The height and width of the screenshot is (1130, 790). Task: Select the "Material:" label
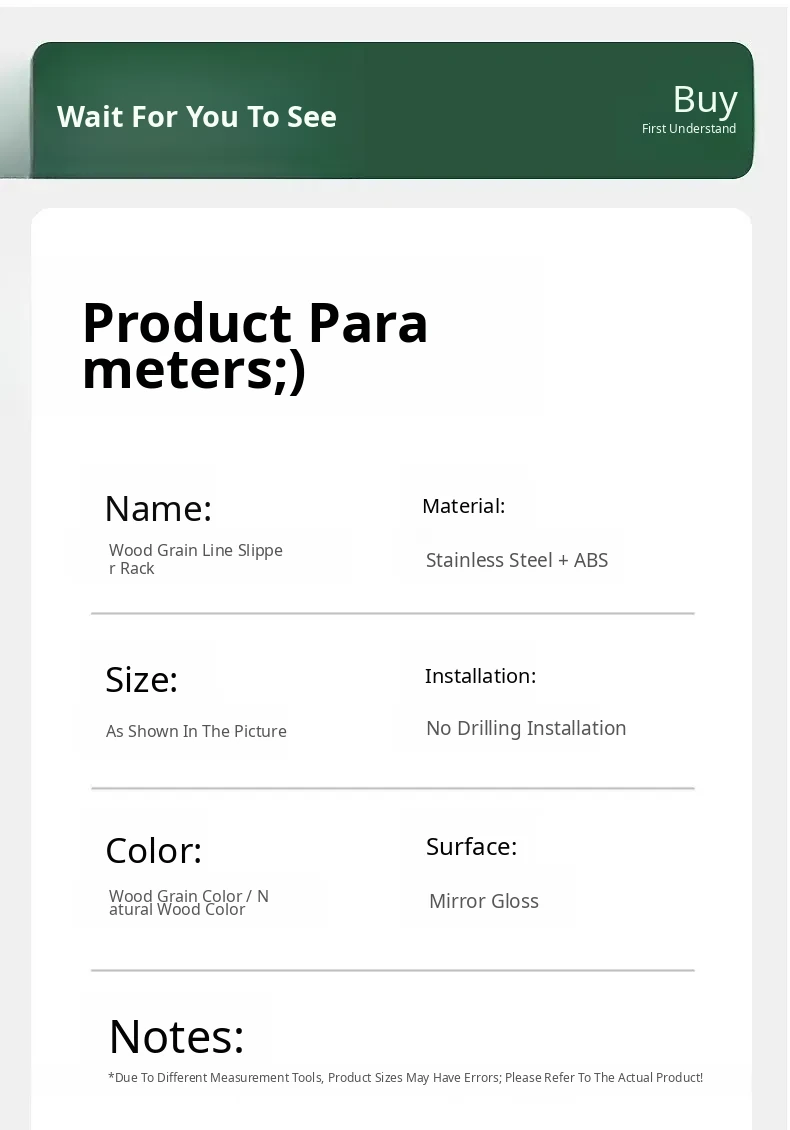click(463, 506)
